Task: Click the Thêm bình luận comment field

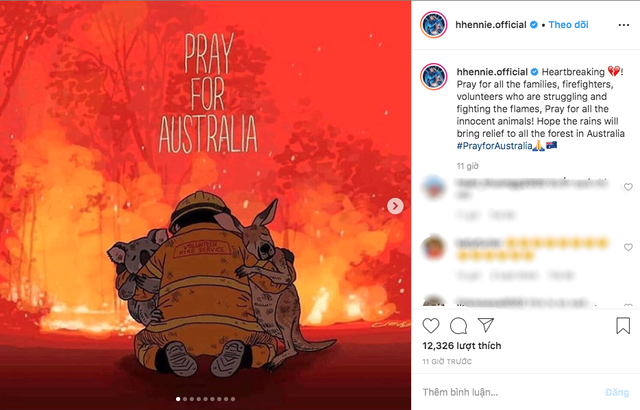Action: pyautogui.click(x=510, y=392)
